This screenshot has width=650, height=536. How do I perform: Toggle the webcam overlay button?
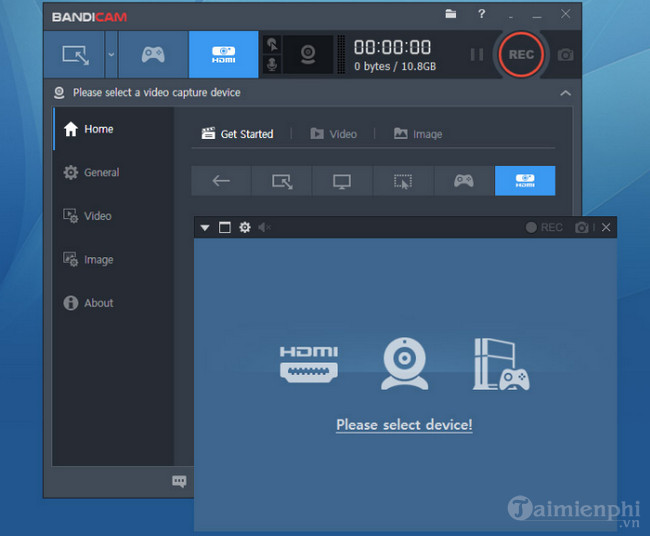[308, 54]
